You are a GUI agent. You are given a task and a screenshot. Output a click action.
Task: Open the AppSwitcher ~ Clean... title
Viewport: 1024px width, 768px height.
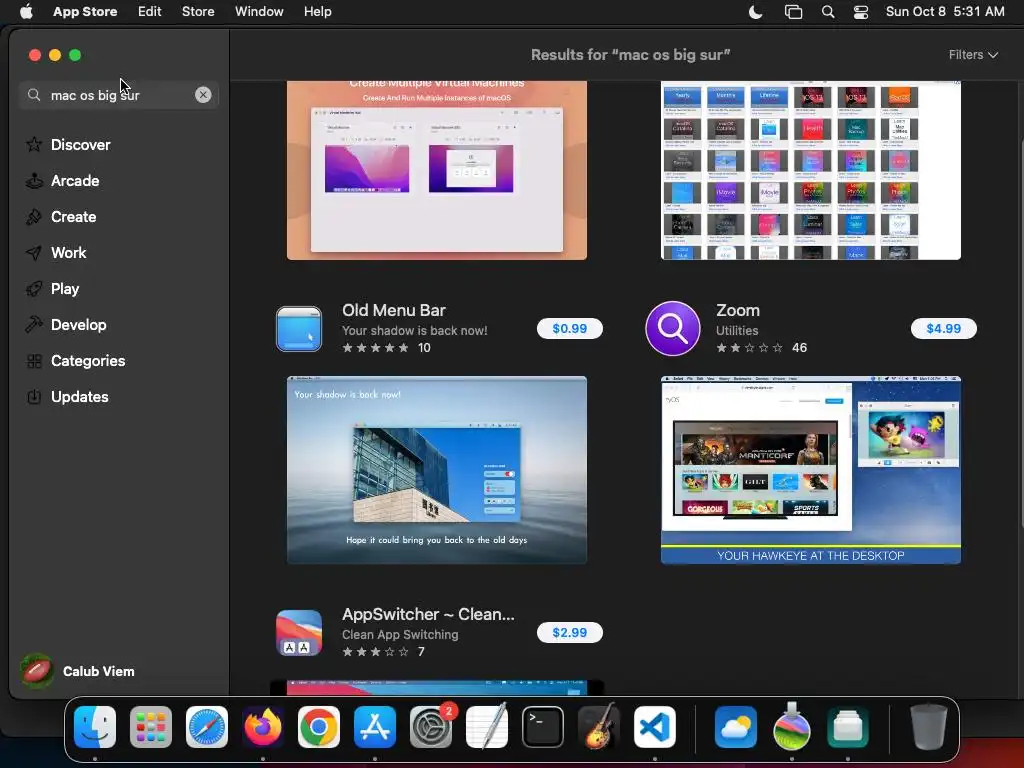tap(428, 614)
